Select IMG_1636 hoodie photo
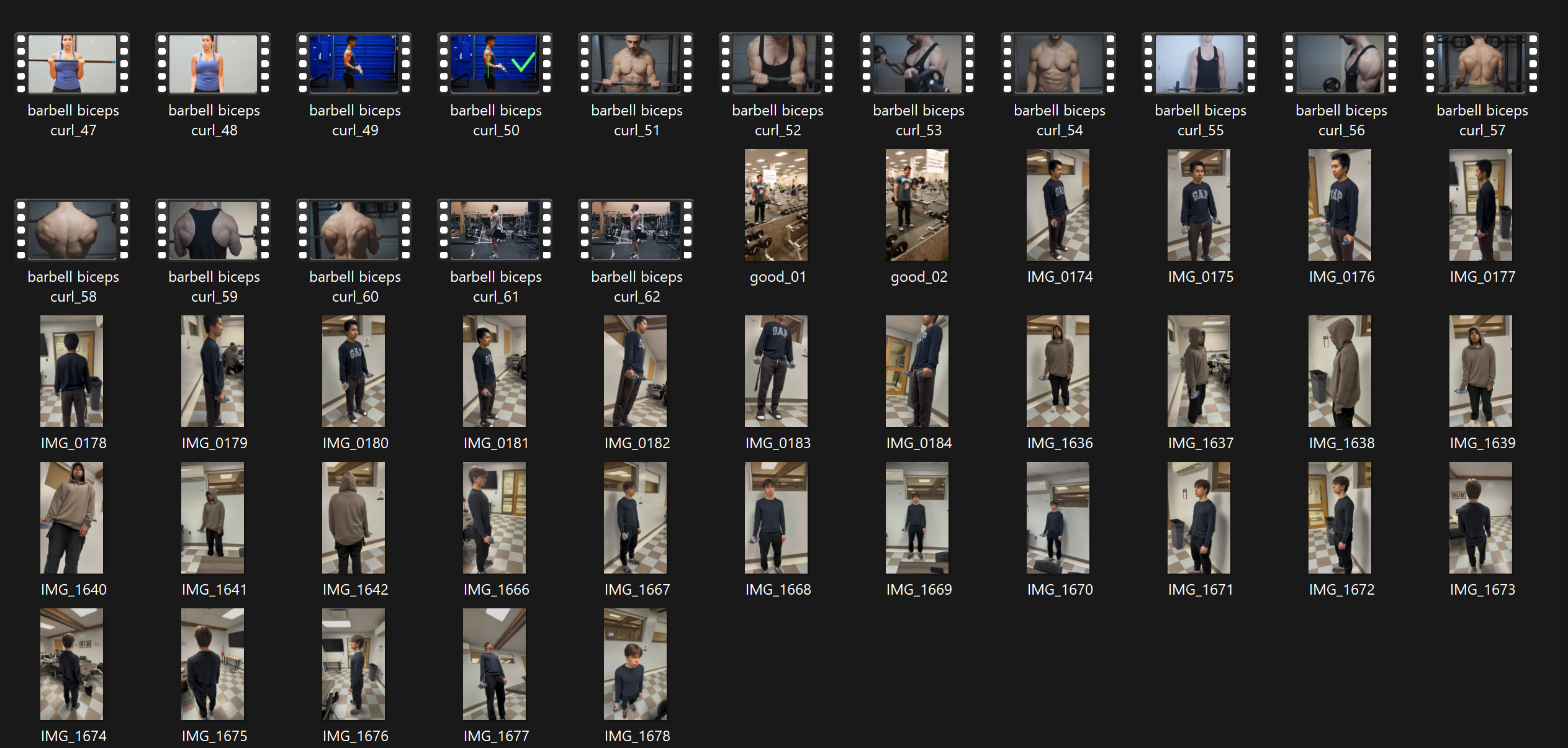The height and width of the screenshot is (748, 1568). click(1058, 371)
